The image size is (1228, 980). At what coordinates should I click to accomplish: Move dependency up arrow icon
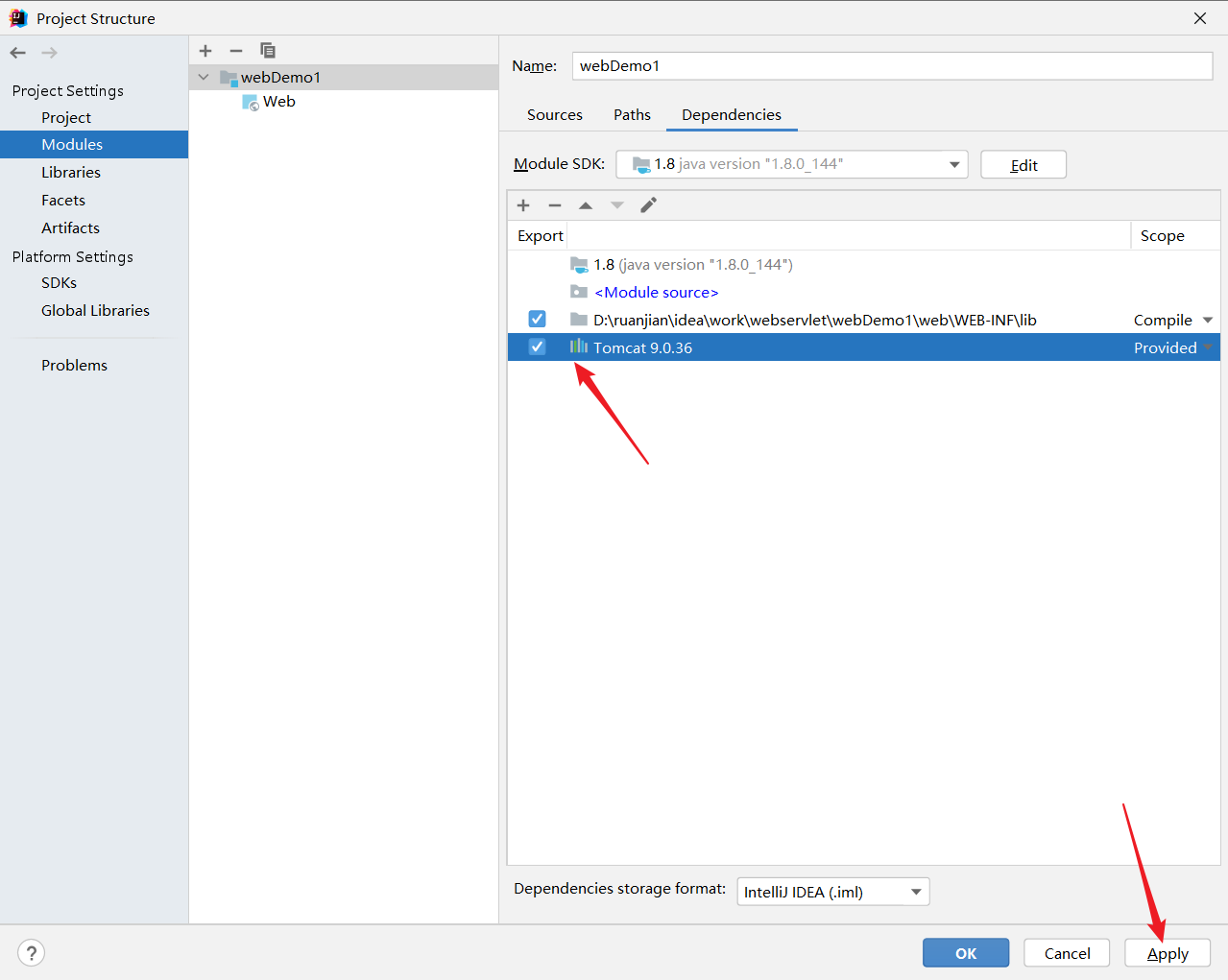click(586, 205)
